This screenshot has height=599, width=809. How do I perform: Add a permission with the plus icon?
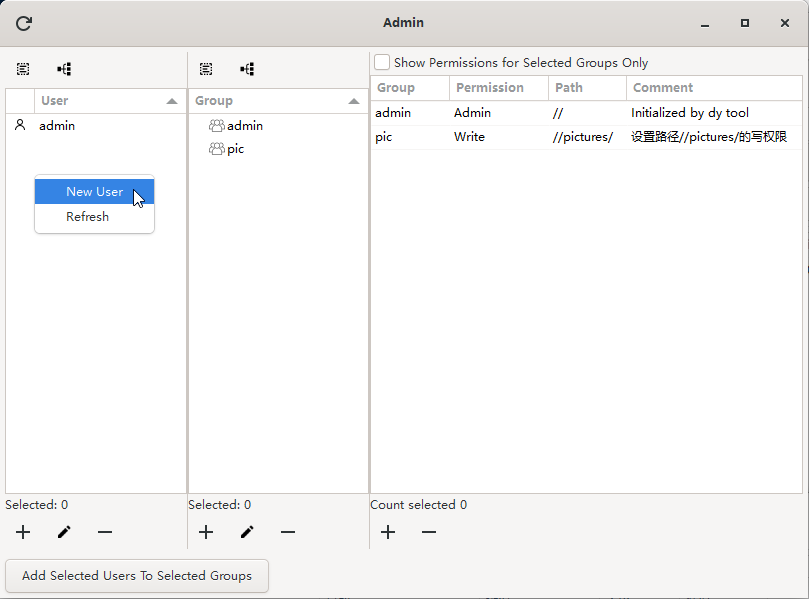pos(388,532)
